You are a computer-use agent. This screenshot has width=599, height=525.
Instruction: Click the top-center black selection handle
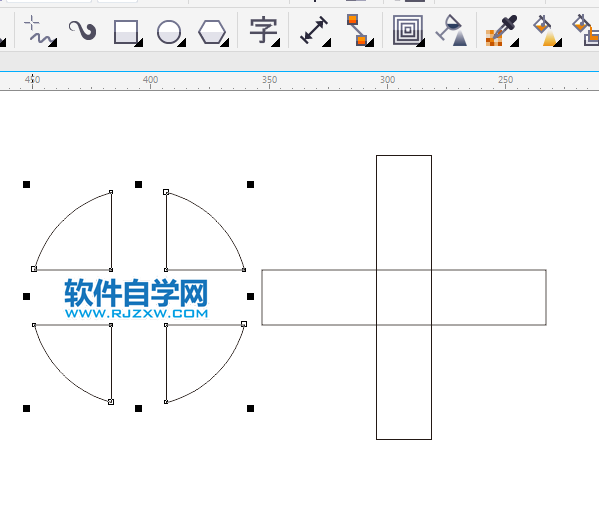[138, 185]
